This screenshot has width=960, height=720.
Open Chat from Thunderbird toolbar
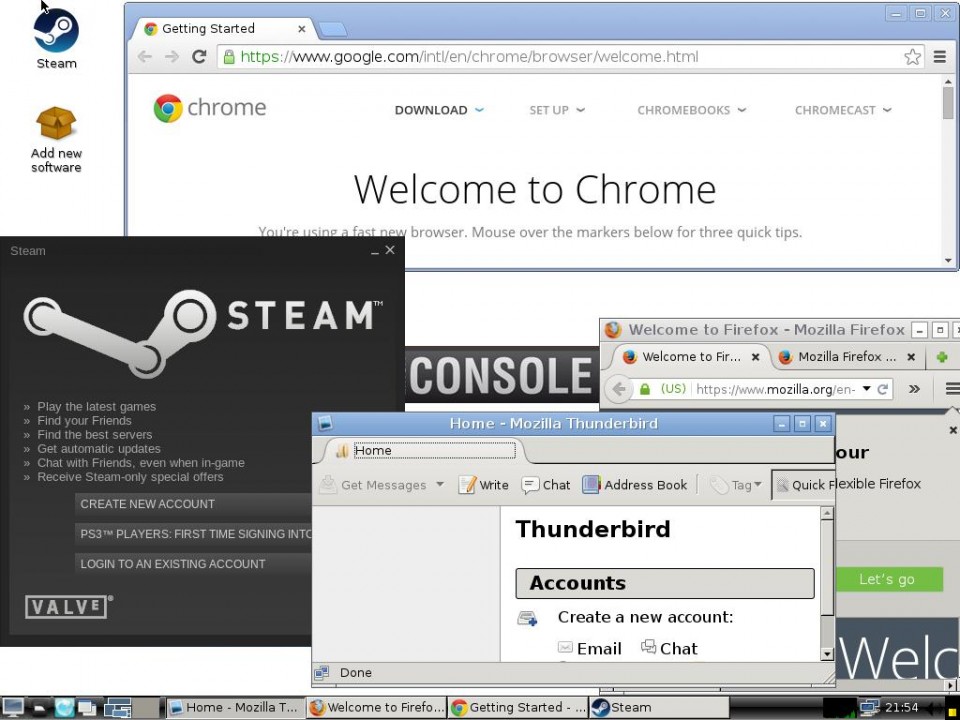[x=546, y=485]
